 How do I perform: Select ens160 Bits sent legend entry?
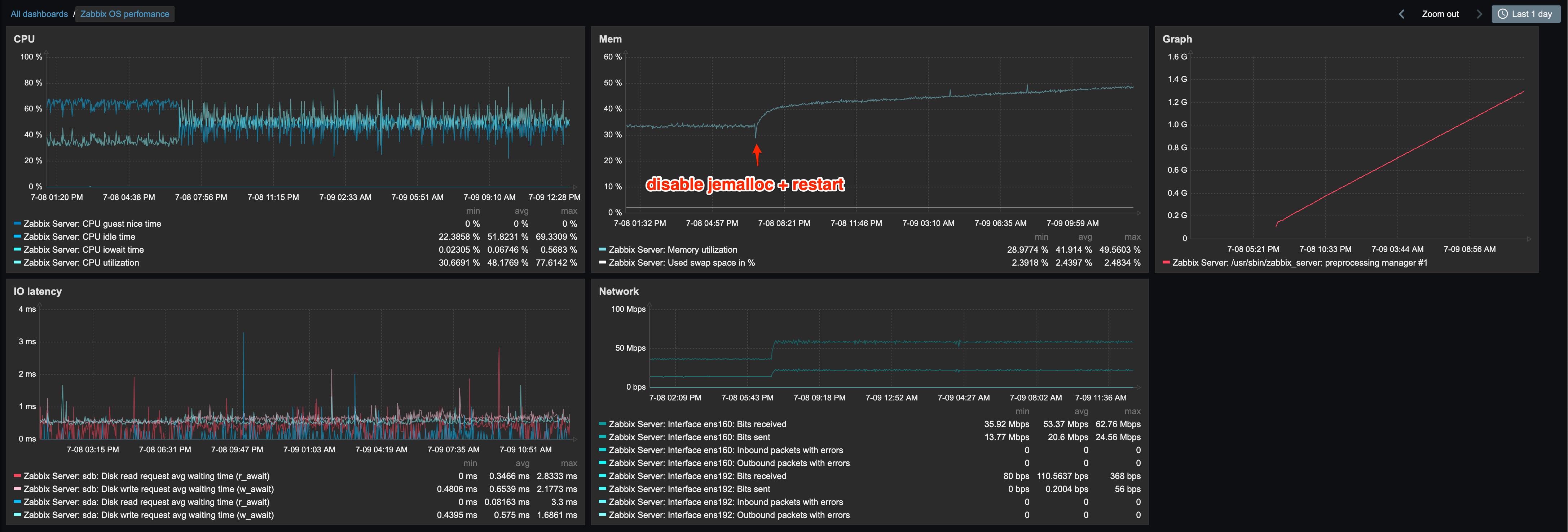[x=689, y=437]
